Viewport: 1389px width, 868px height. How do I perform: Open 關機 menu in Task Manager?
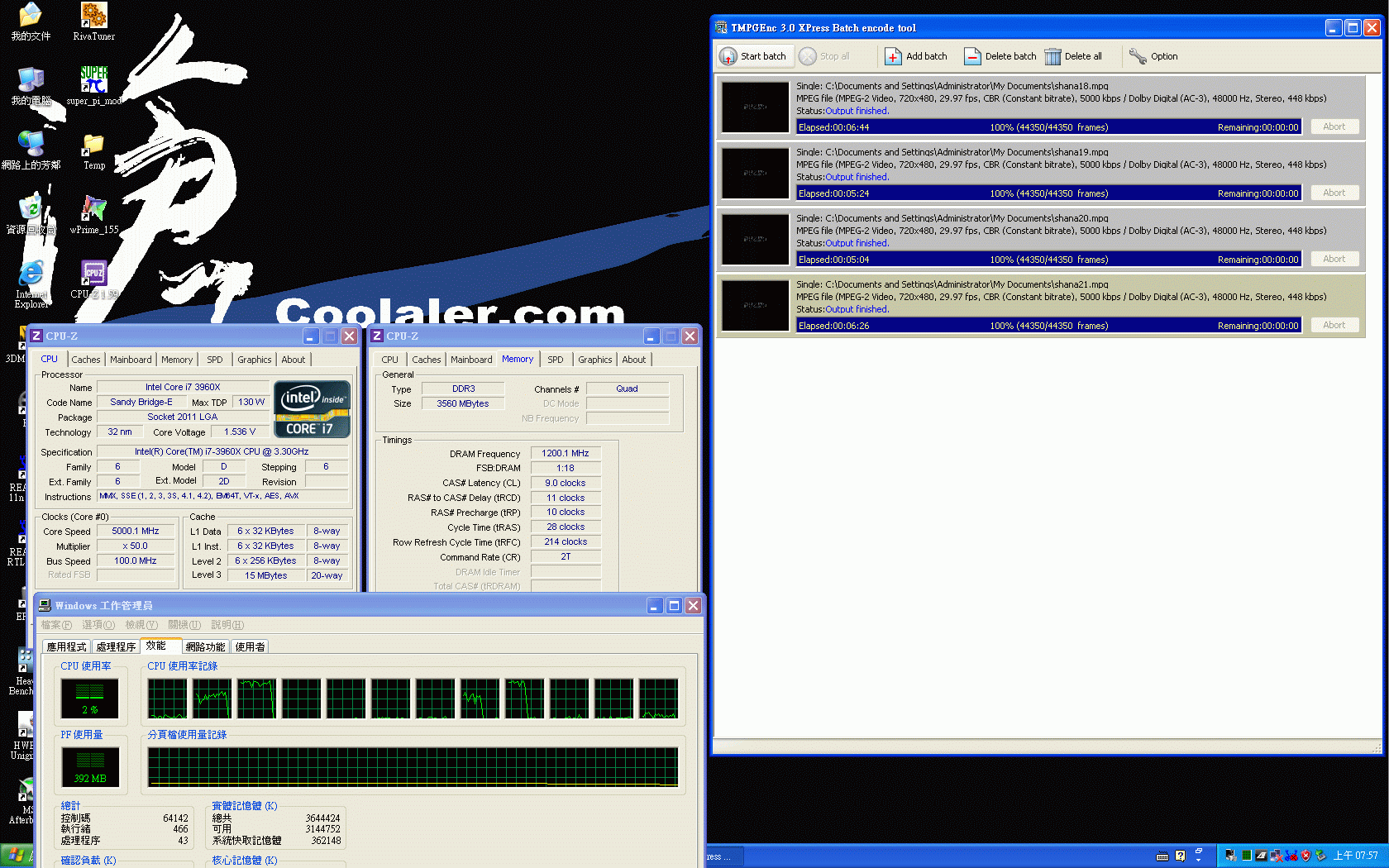(x=184, y=625)
